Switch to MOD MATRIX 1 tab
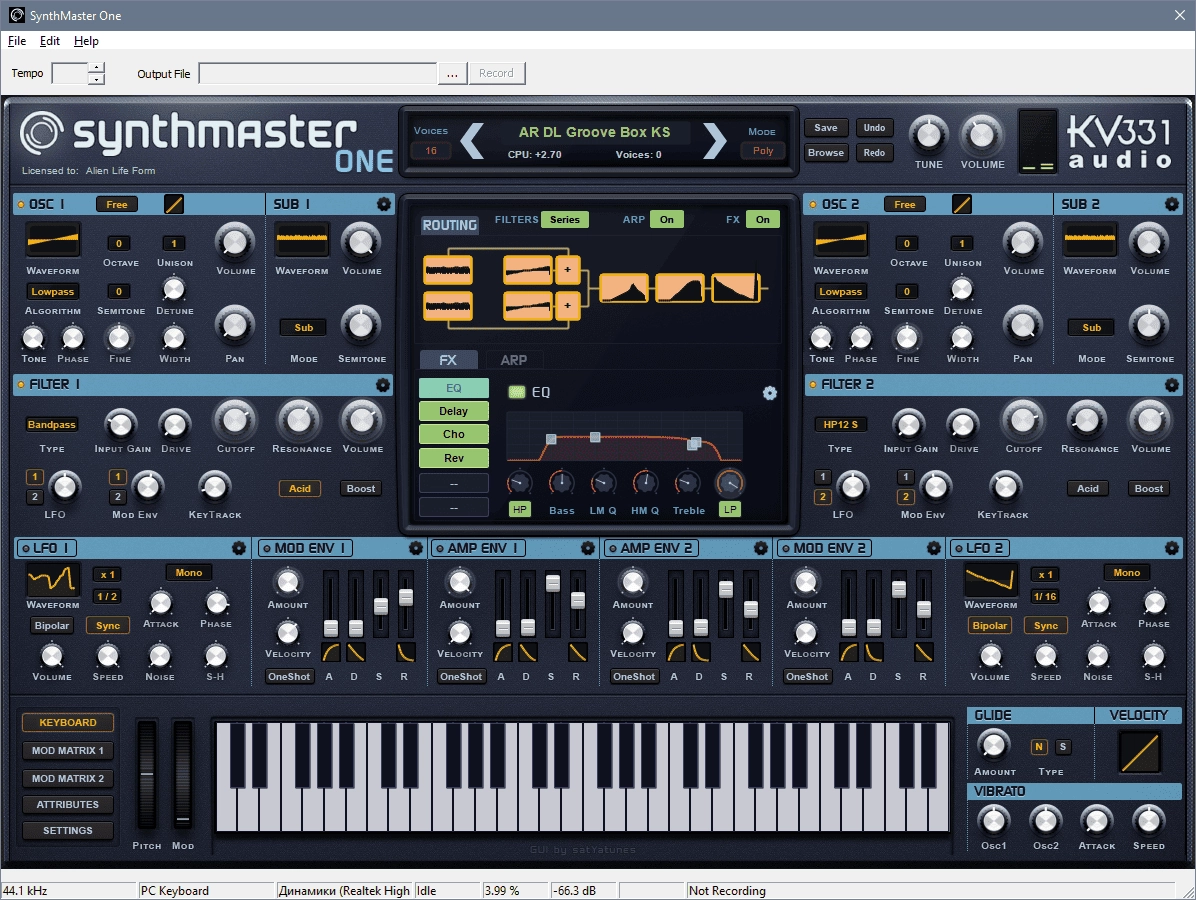The height and width of the screenshot is (900, 1196). (x=68, y=751)
